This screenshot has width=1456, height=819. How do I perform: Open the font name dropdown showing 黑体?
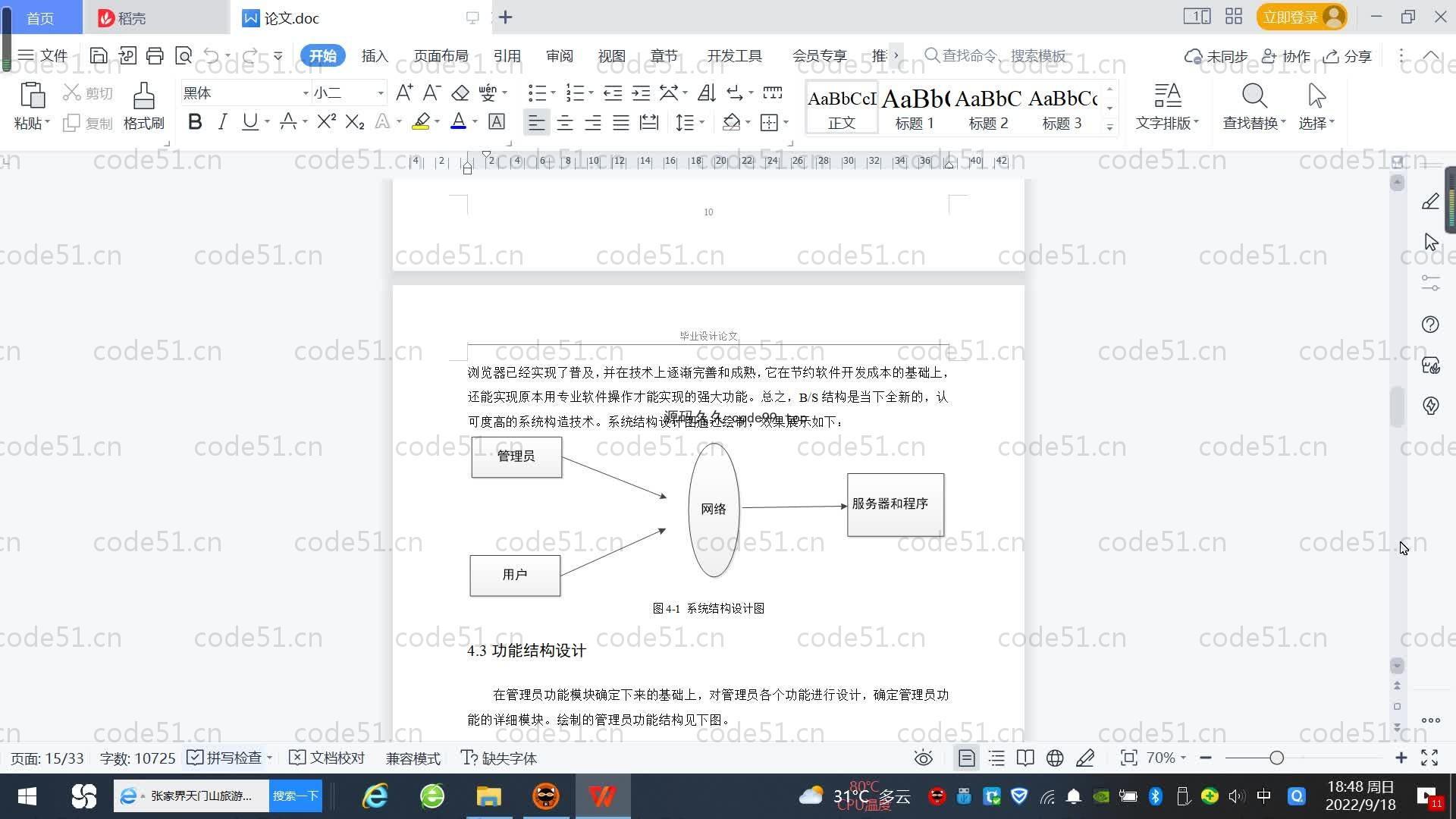pos(306,93)
